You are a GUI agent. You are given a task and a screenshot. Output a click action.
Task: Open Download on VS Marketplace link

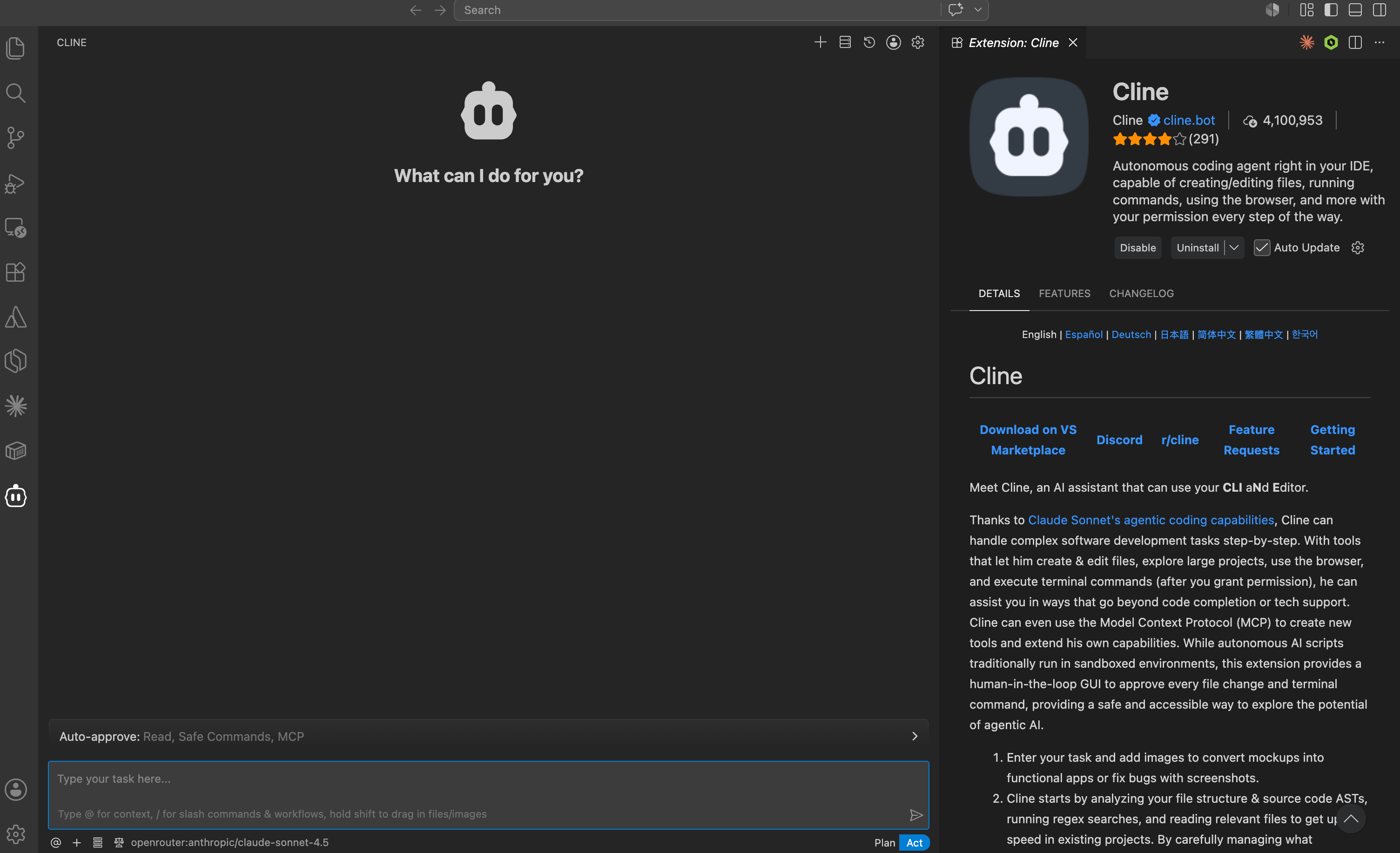[x=1027, y=440]
